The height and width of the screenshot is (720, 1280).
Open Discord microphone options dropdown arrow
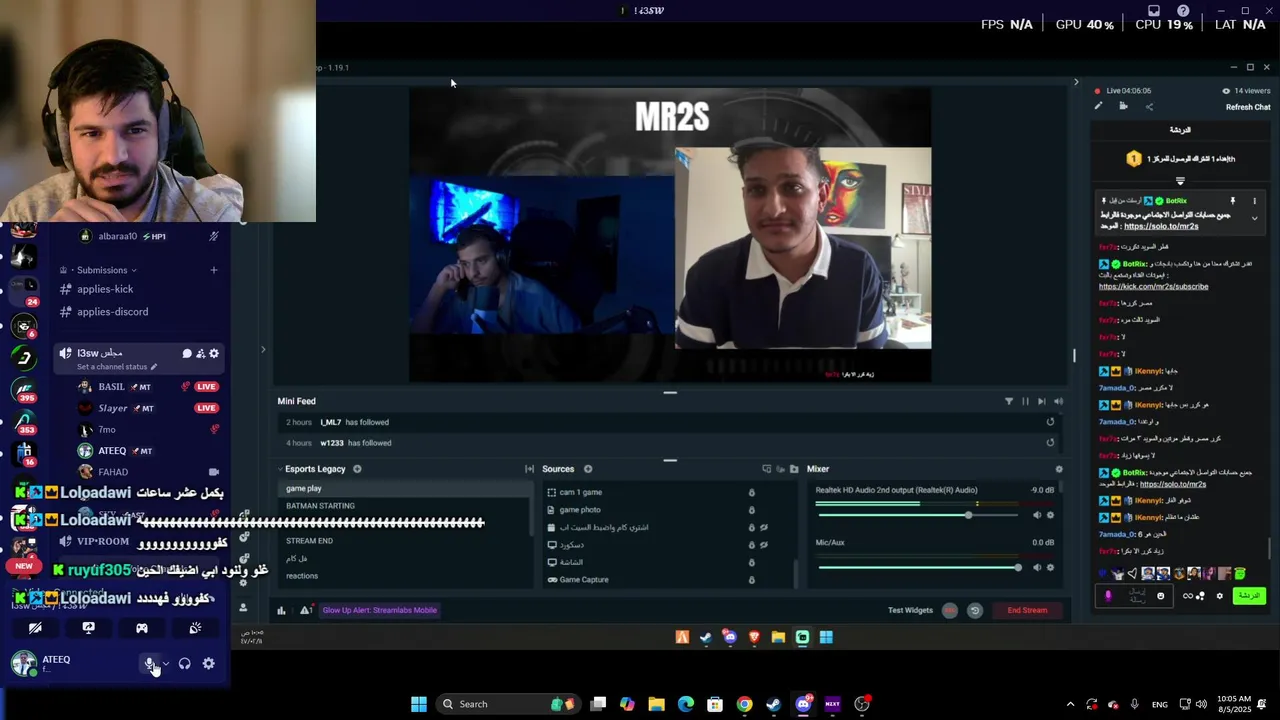click(166, 664)
